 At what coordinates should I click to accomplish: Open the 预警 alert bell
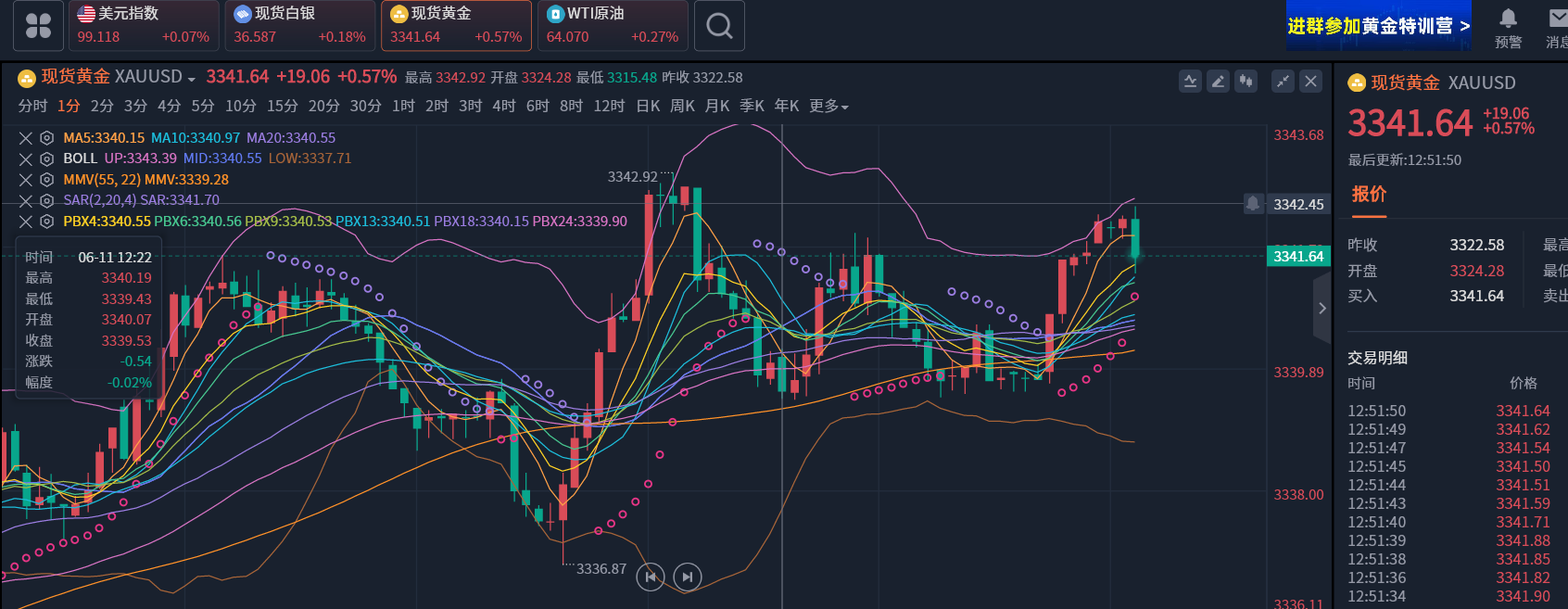tap(1508, 28)
